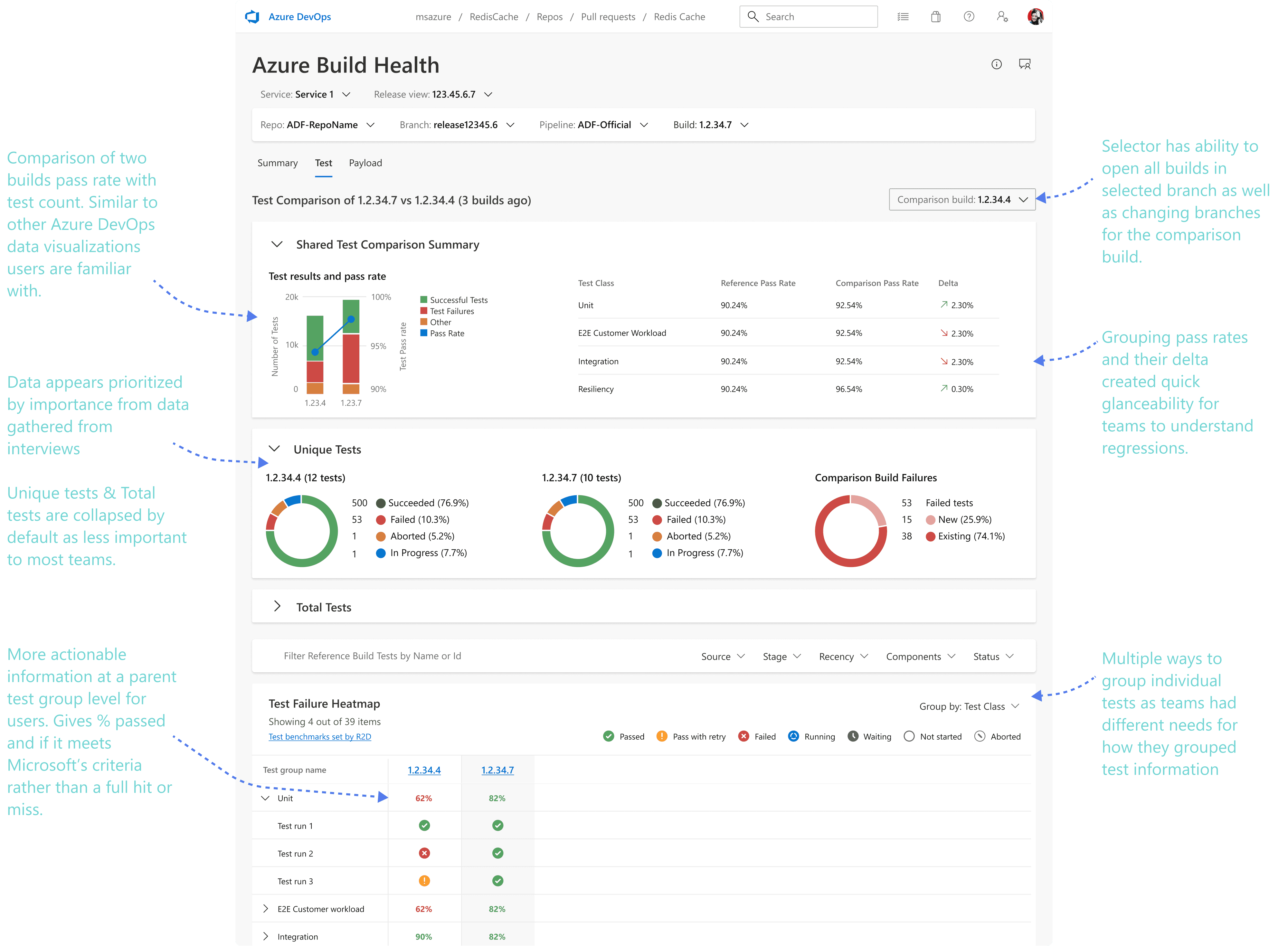The height and width of the screenshot is (946, 1288).
Task: Expand the Total Tests section
Action: tap(277, 606)
